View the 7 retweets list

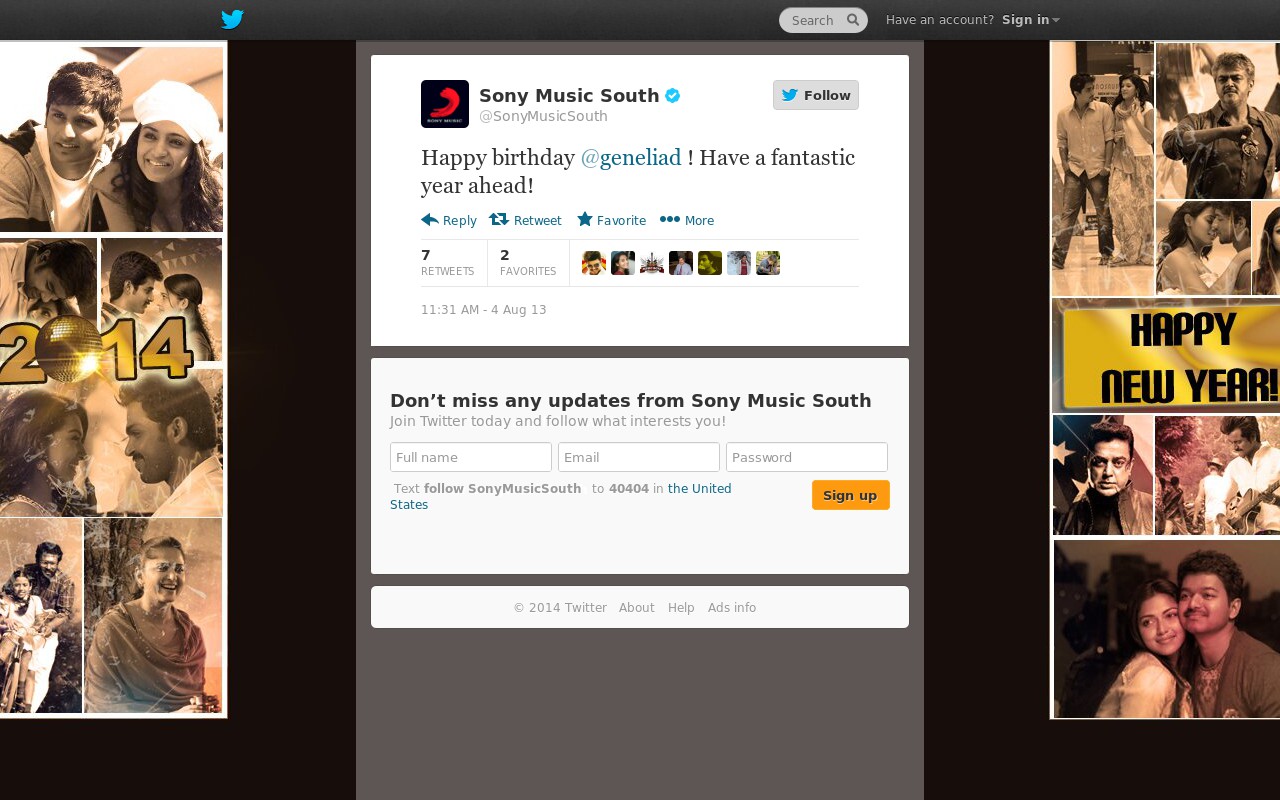coord(448,262)
